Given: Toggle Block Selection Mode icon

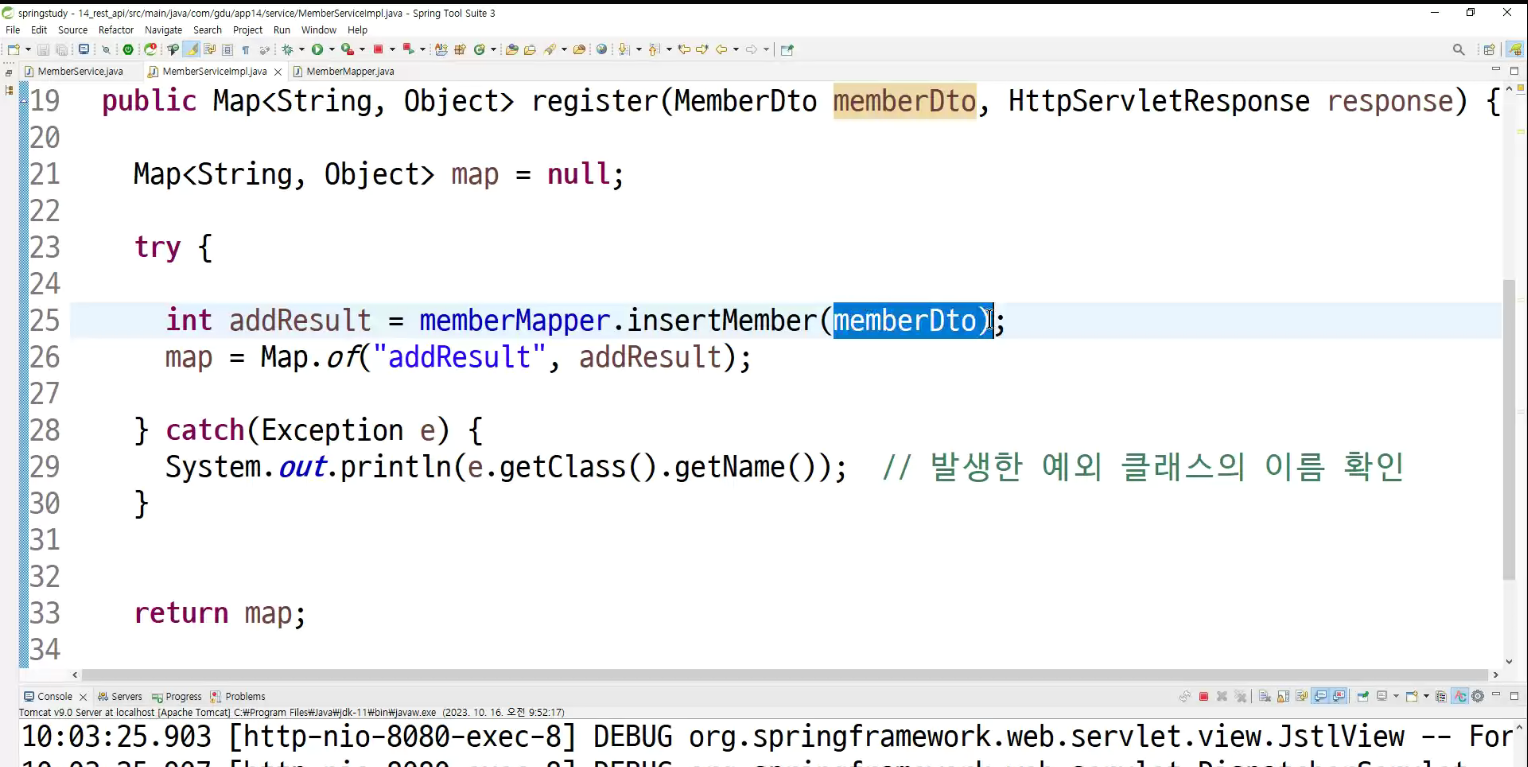Looking at the screenshot, I should point(227,49).
